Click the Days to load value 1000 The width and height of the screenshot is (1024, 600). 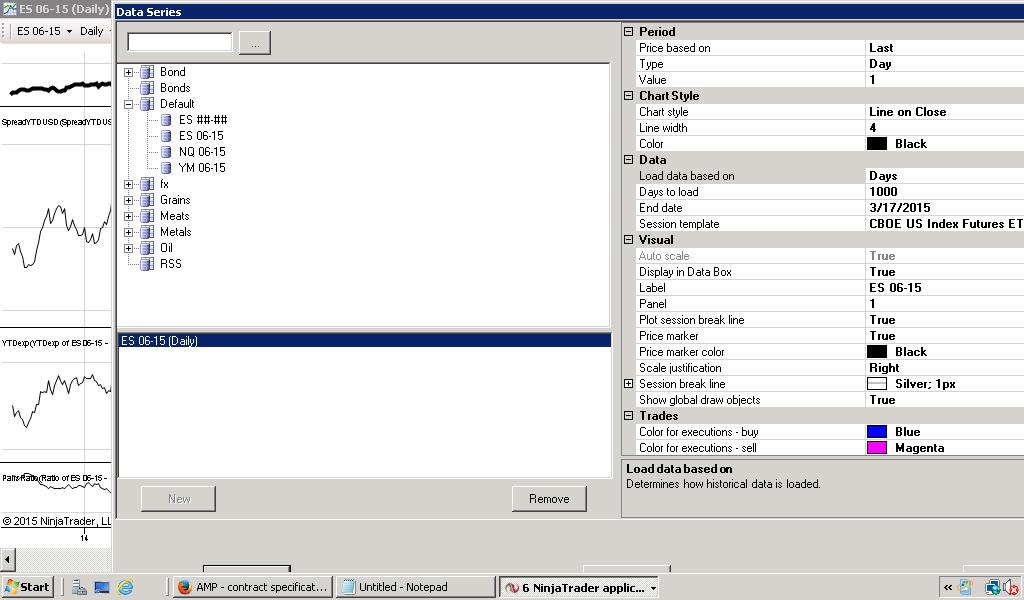point(883,192)
